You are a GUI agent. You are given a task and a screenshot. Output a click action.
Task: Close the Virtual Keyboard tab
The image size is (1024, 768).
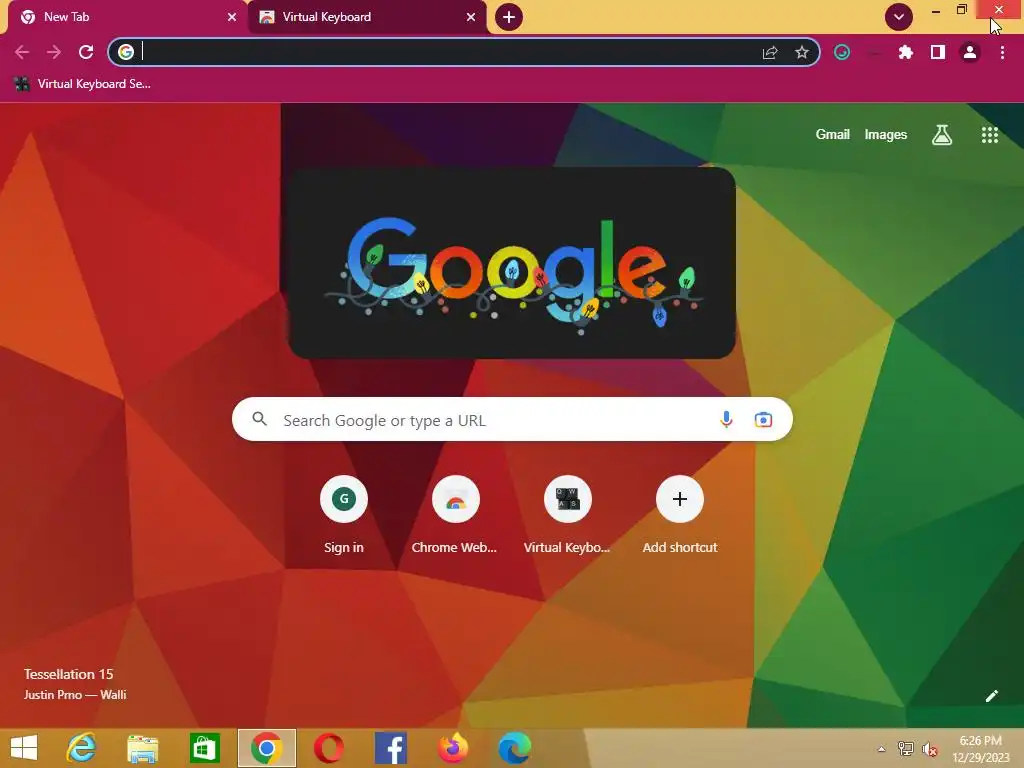[x=471, y=17]
